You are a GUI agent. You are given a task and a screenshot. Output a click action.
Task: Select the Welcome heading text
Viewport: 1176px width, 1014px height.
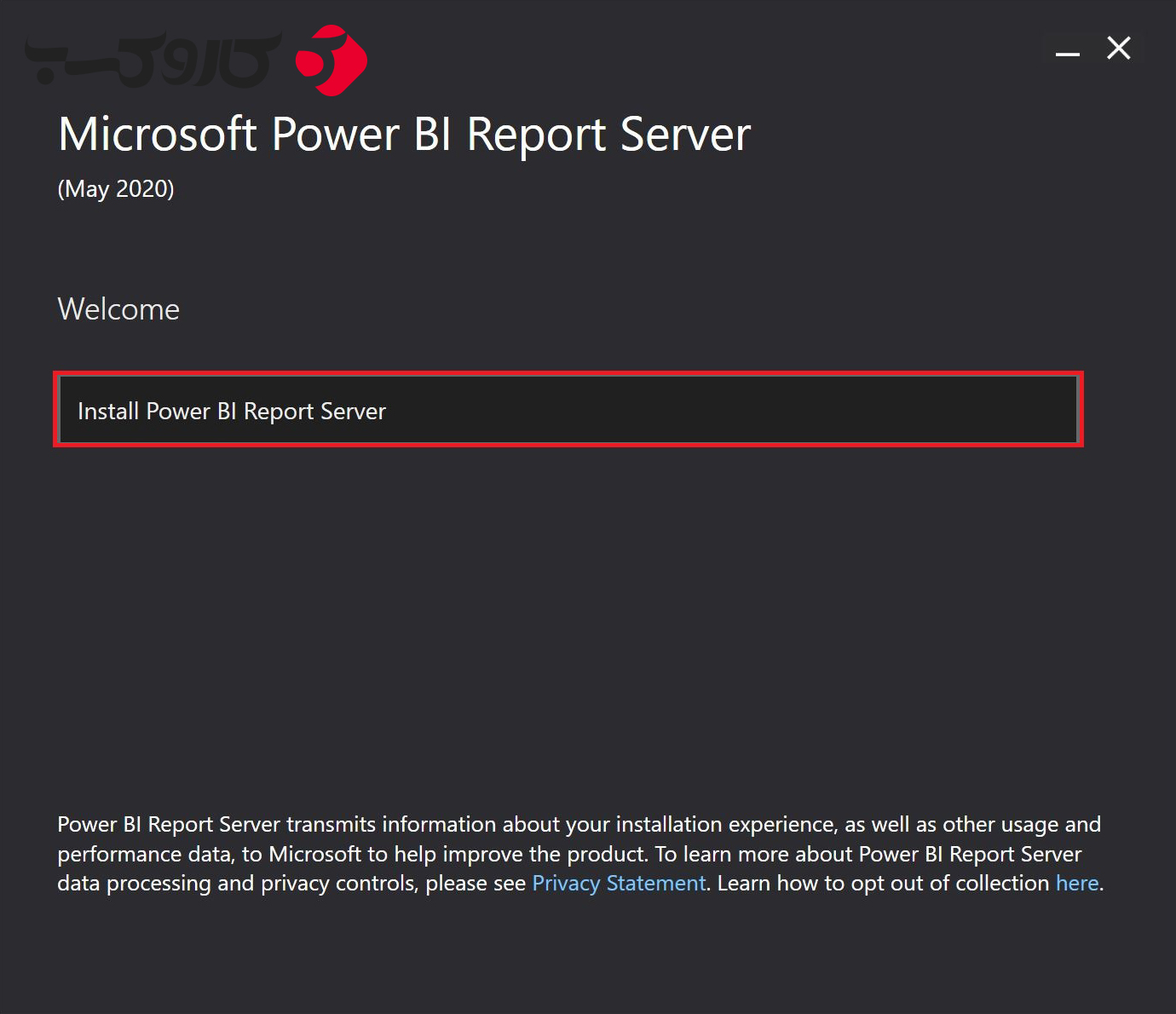coord(118,308)
